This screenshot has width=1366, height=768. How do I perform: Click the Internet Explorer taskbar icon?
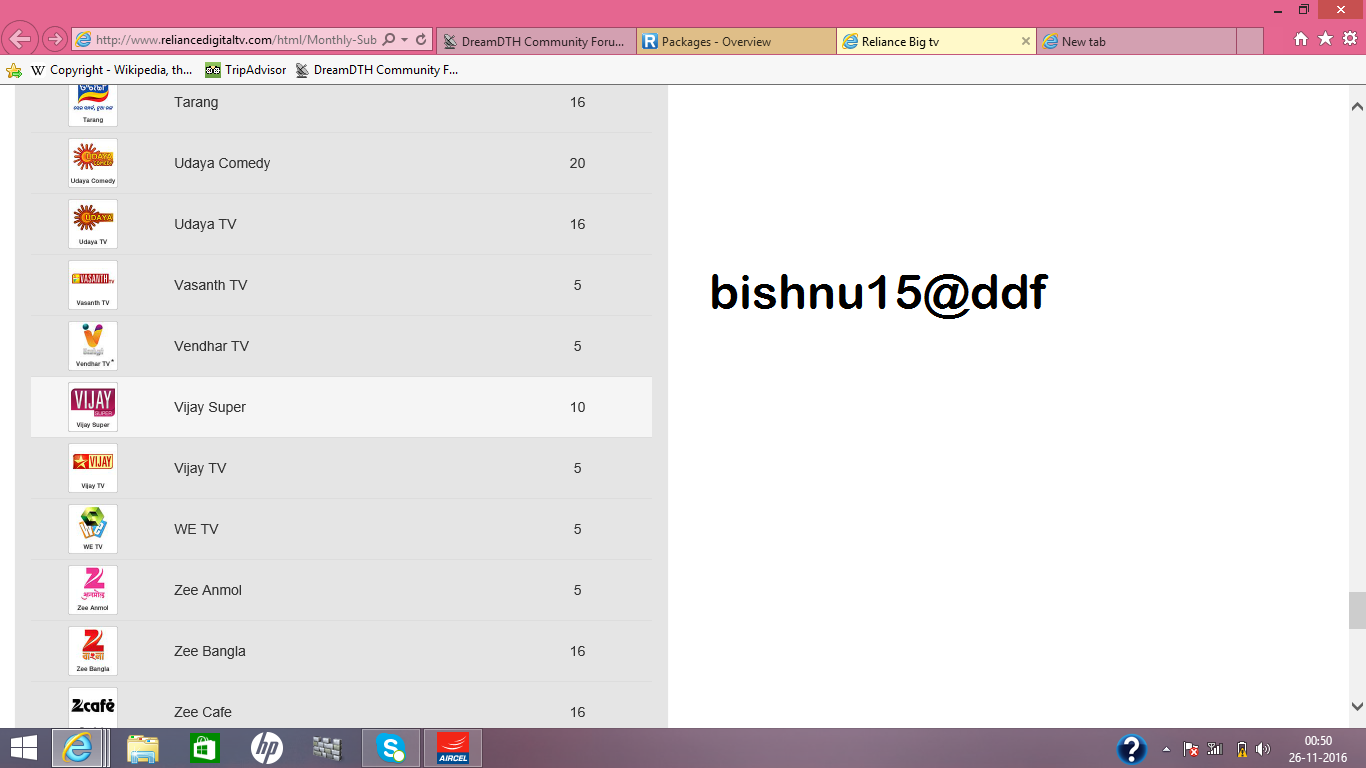point(76,748)
